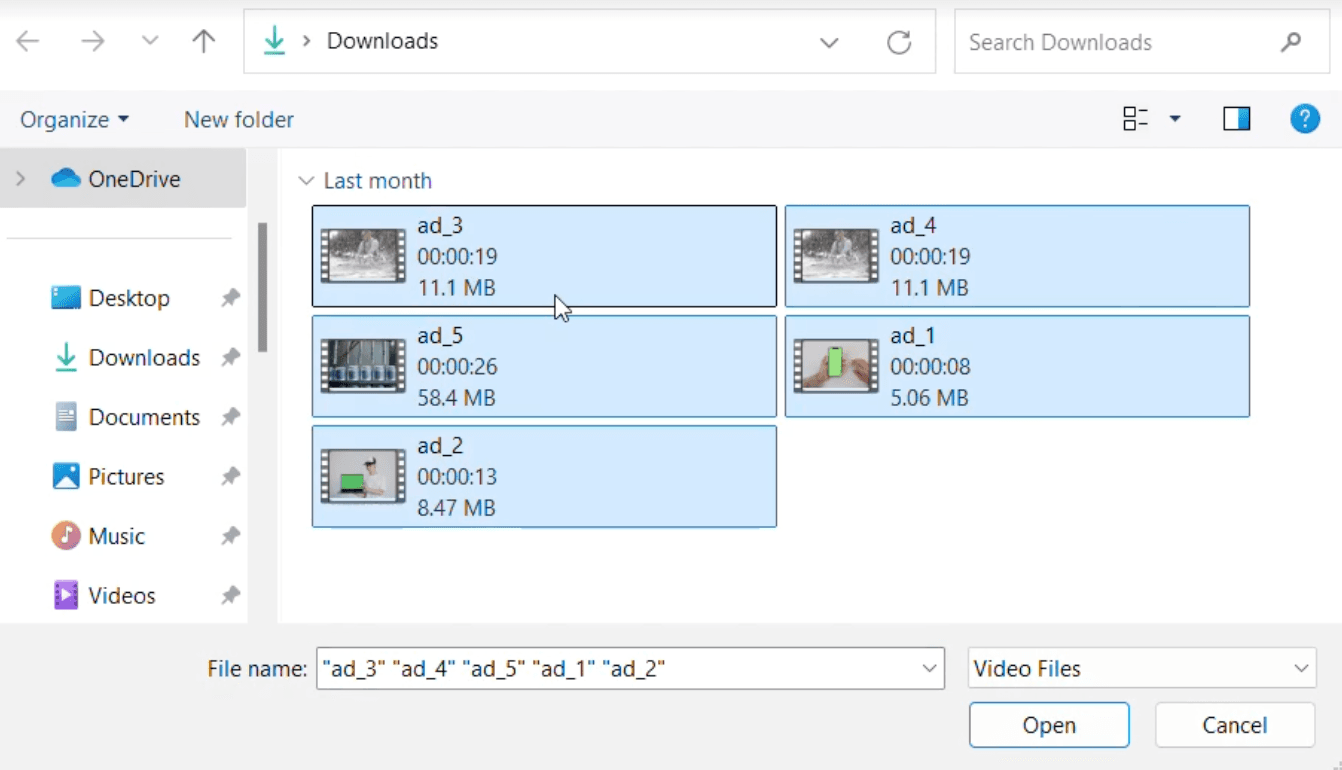This screenshot has width=1342, height=770.
Task: Expand the OneDrive tree node
Action: [20, 179]
